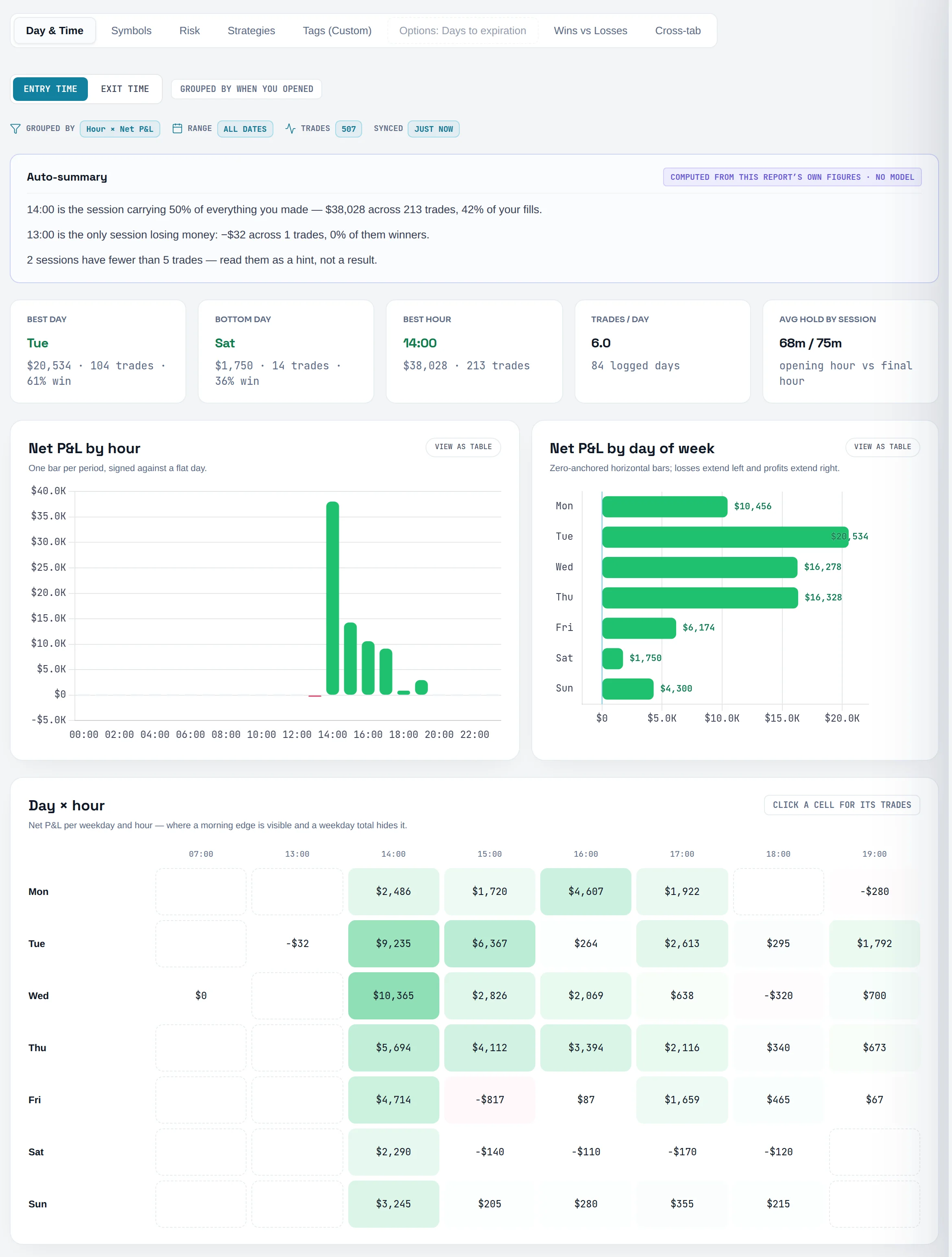
Task: Open the Day & Time tab
Action: 55,31
